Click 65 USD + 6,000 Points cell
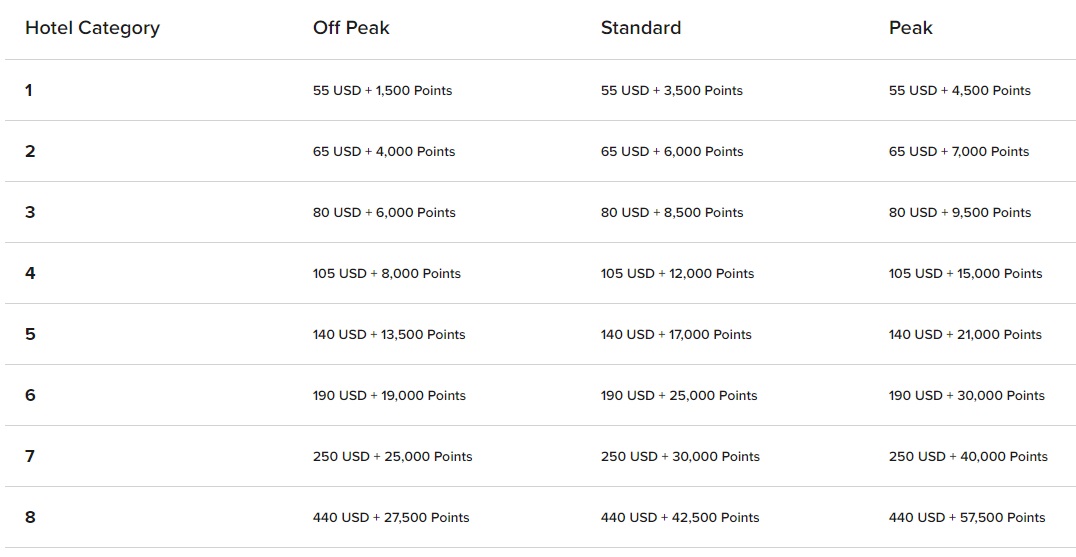This screenshot has height=557, width=1076. 672,152
